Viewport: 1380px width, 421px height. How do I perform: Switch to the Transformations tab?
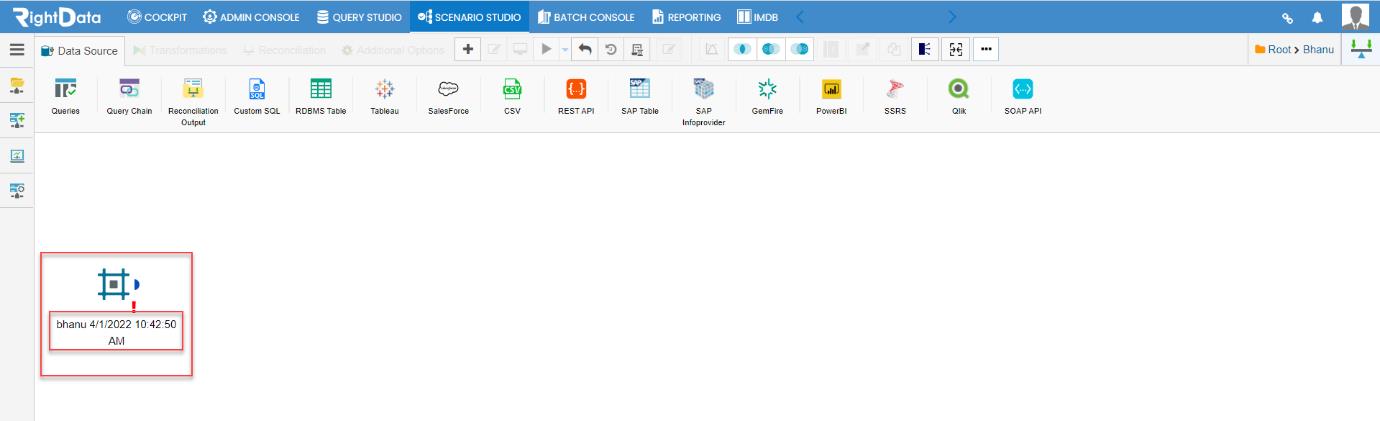click(179, 51)
